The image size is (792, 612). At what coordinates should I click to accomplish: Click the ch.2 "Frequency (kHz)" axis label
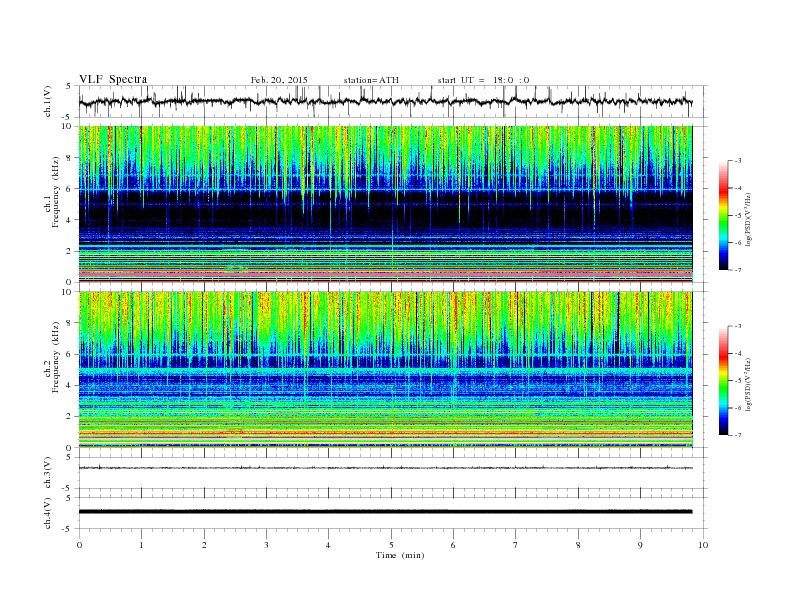[56, 357]
